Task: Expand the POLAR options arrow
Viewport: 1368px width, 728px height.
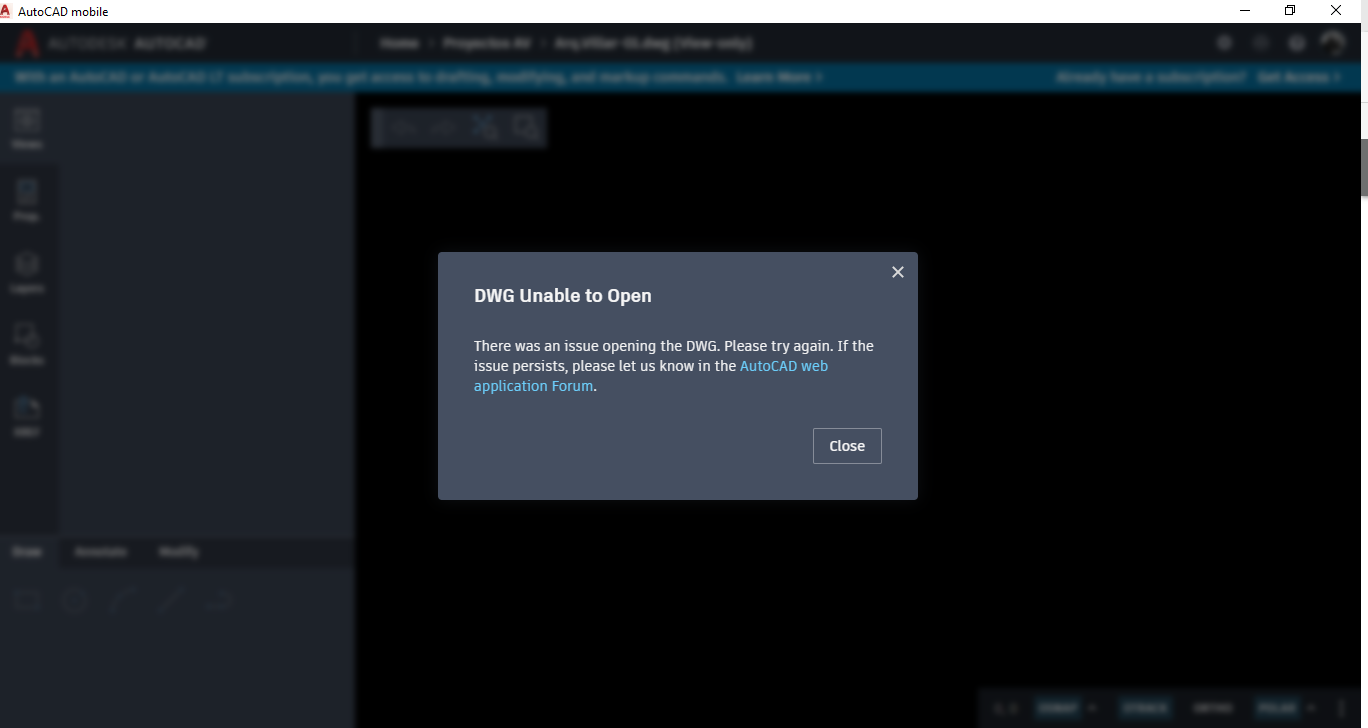Action: (1313, 708)
